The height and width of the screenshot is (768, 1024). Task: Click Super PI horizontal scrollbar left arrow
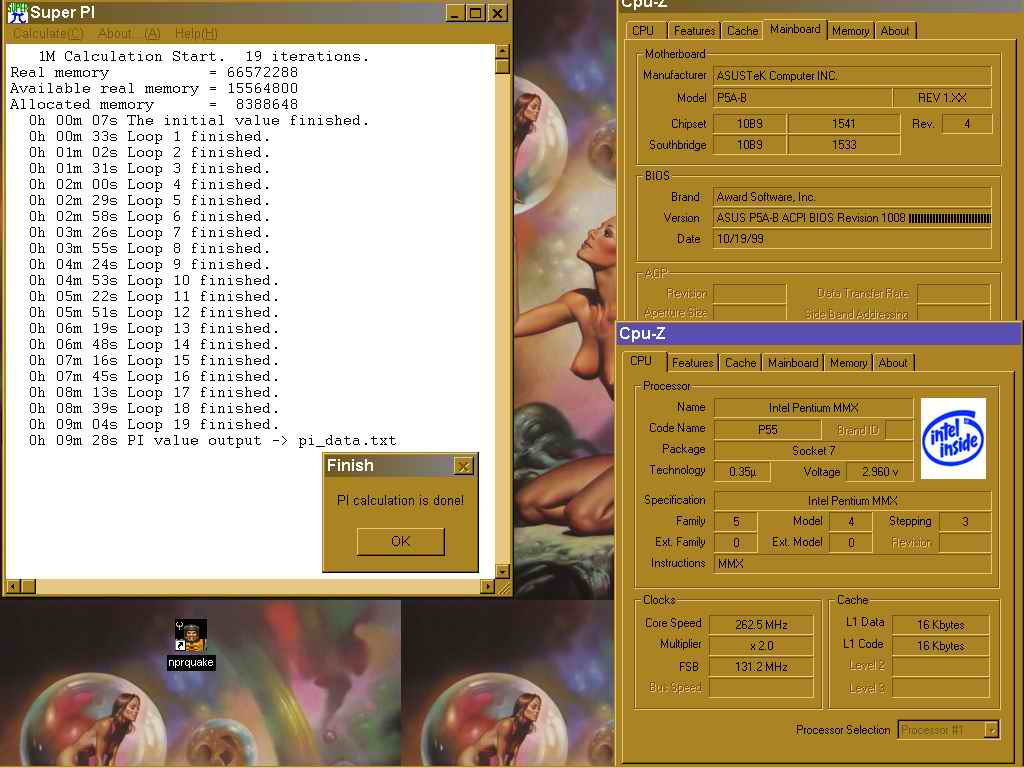coord(13,586)
